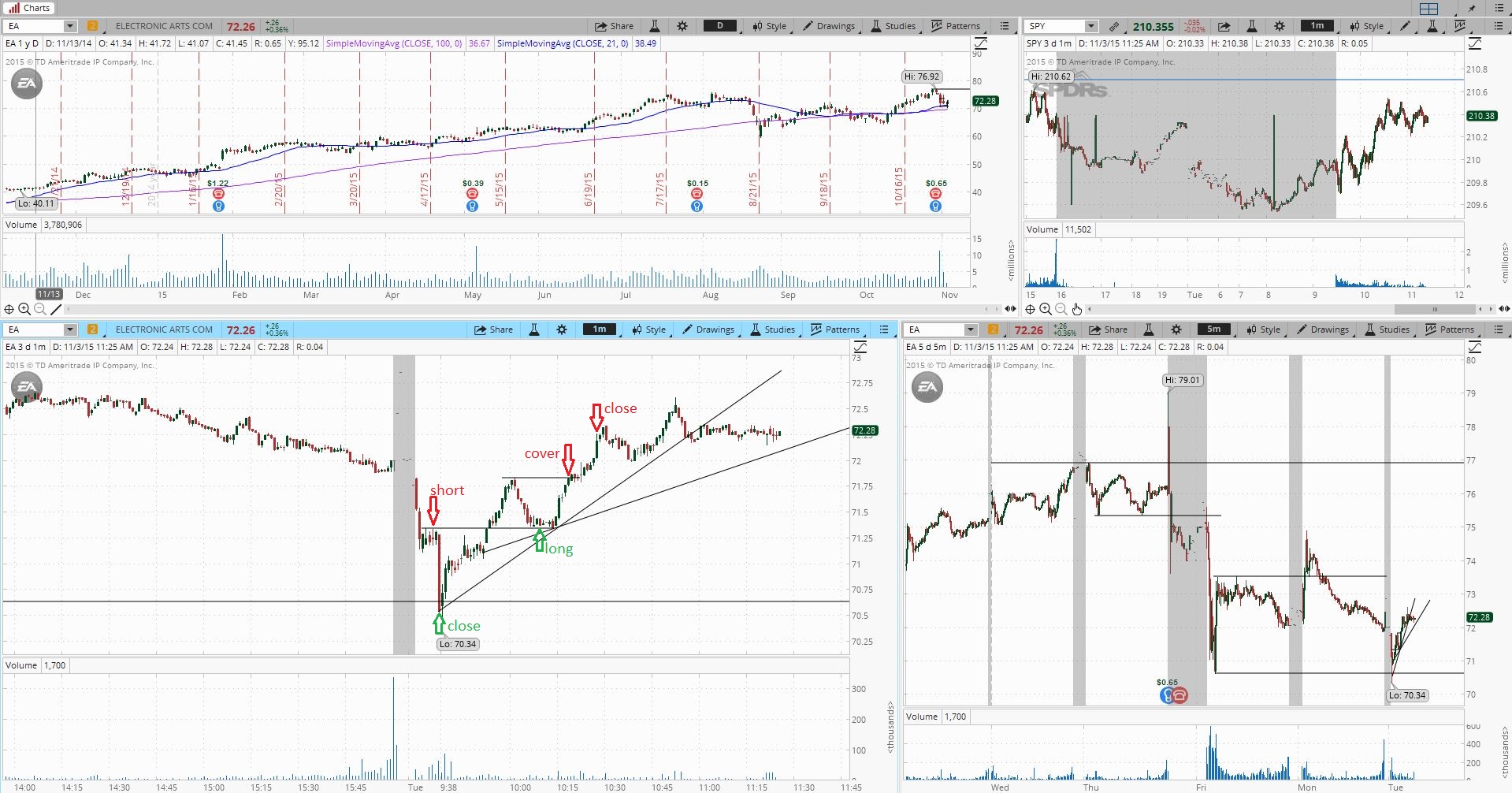Zoom in using magnifier below daily chart
The height and width of the screenshot is (793, 1512).
pos(24,309)
